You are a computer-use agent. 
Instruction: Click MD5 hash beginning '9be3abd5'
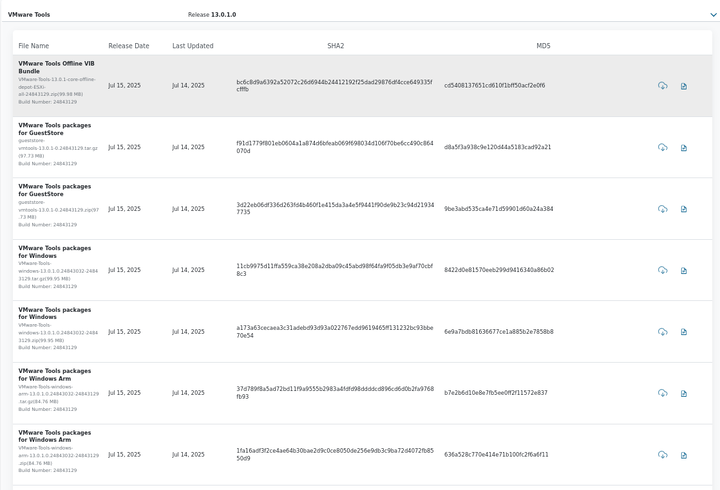click(x=499, y=208)
